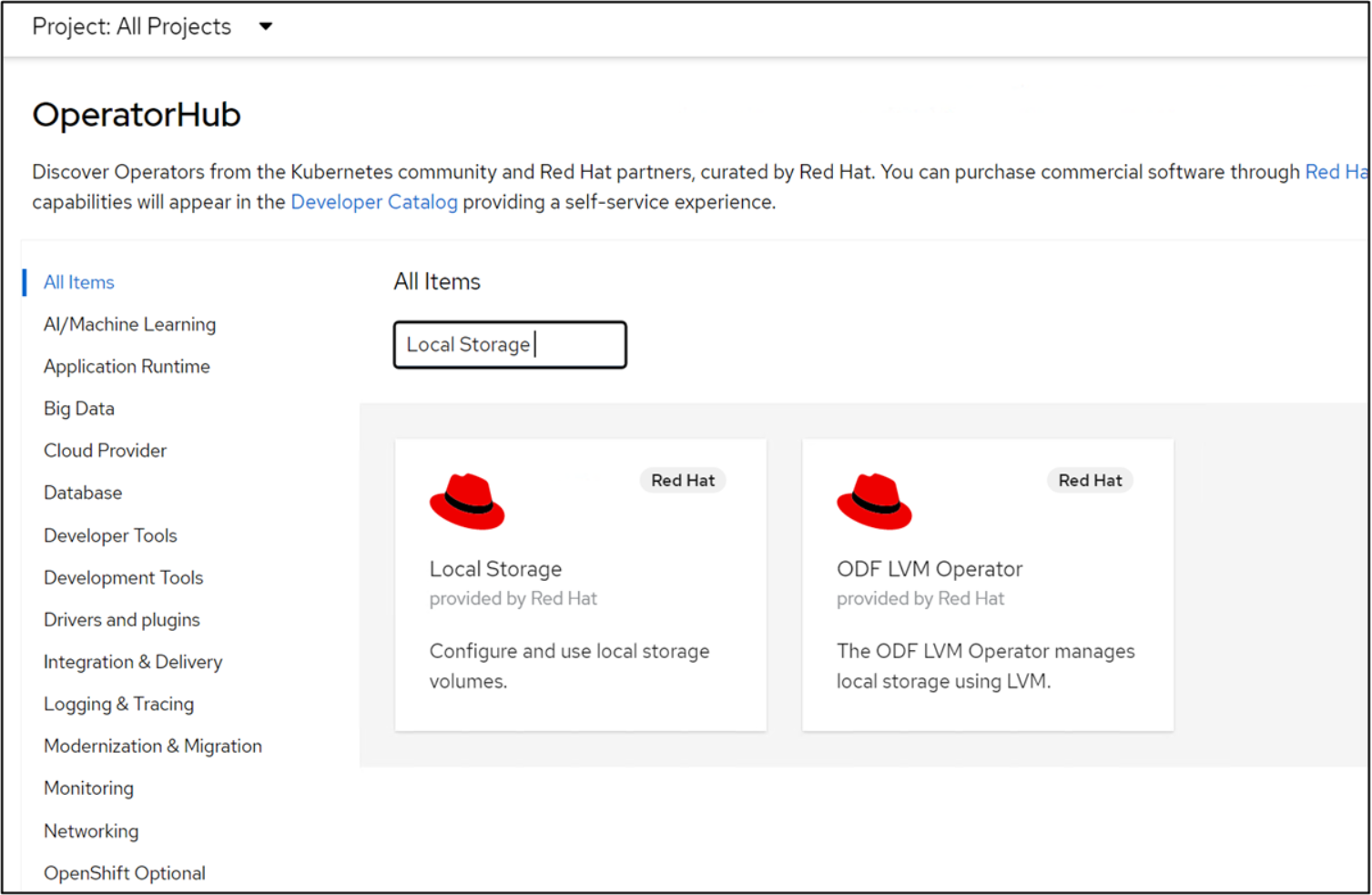Image resolution: width=1372 pixels, height=895 pixels.
Task: Filter by Drivers and plugins category
Action: (122, 619)
